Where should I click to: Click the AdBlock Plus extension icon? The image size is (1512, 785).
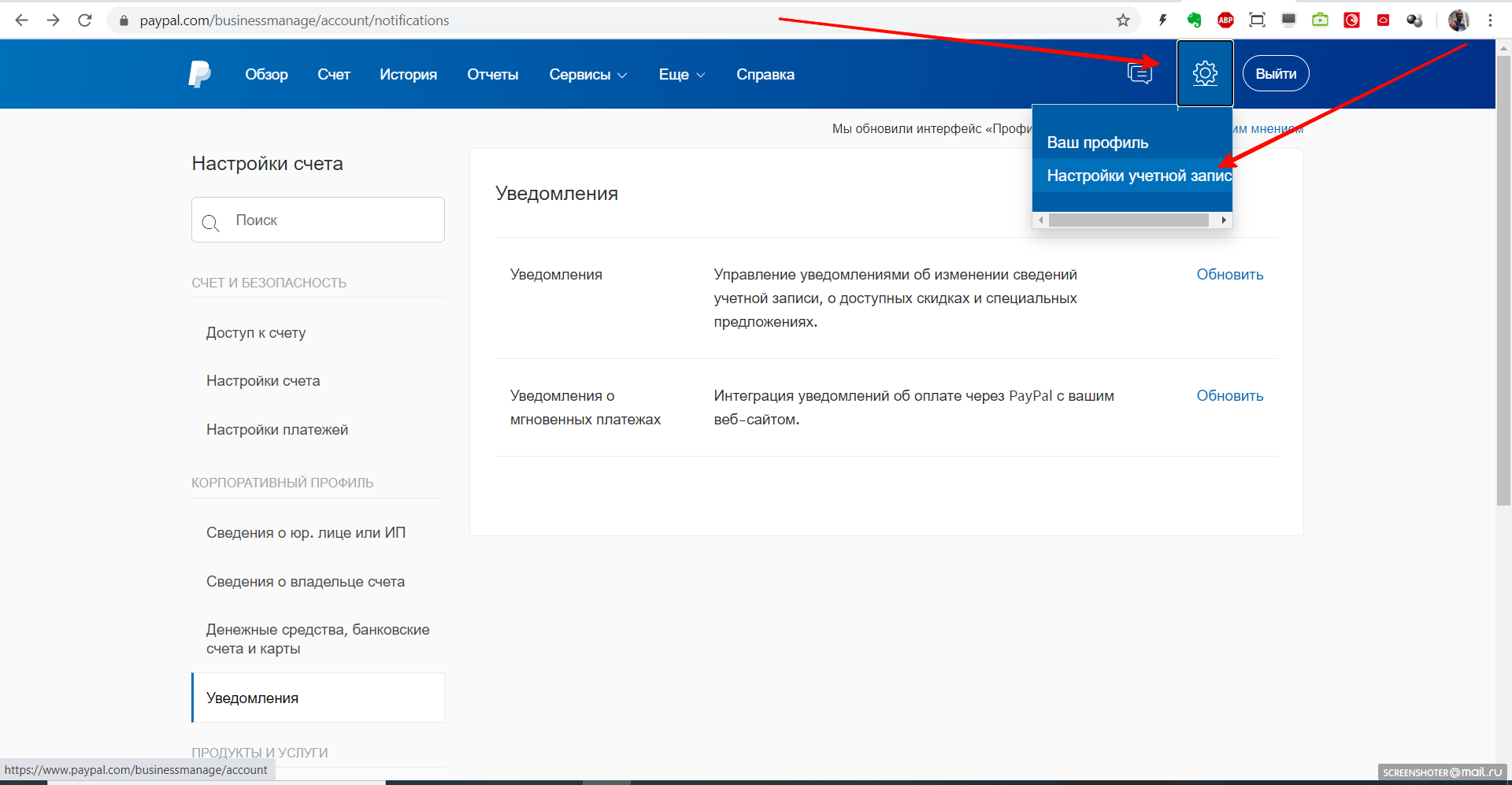[1225, 20]
